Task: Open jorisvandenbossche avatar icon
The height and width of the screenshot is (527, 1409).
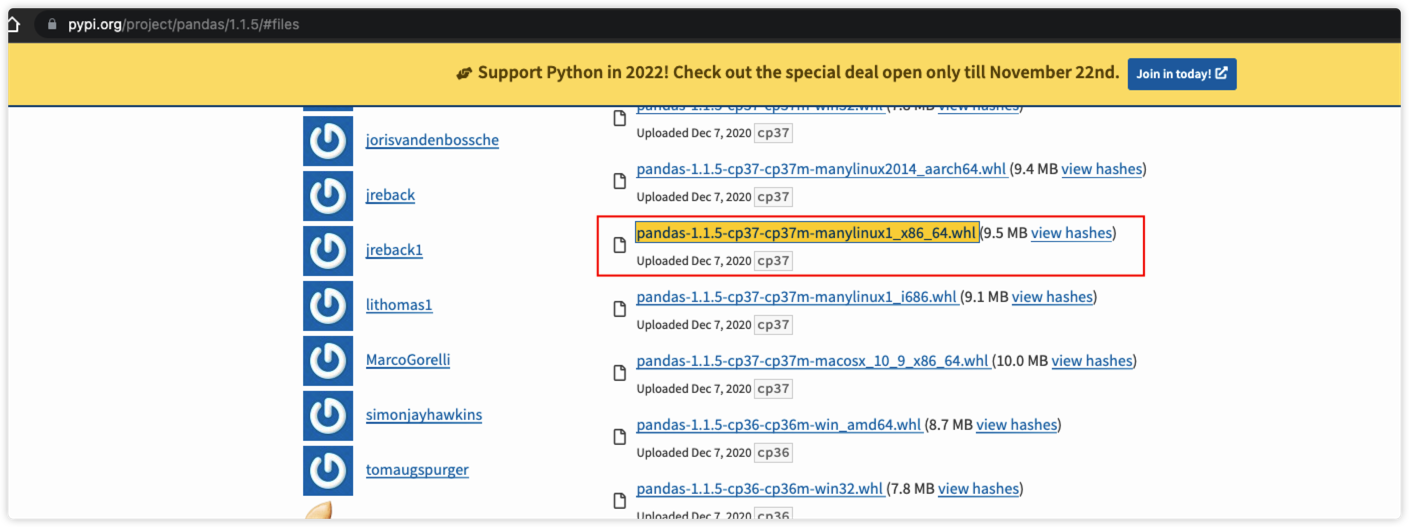Action: point(328,141)
